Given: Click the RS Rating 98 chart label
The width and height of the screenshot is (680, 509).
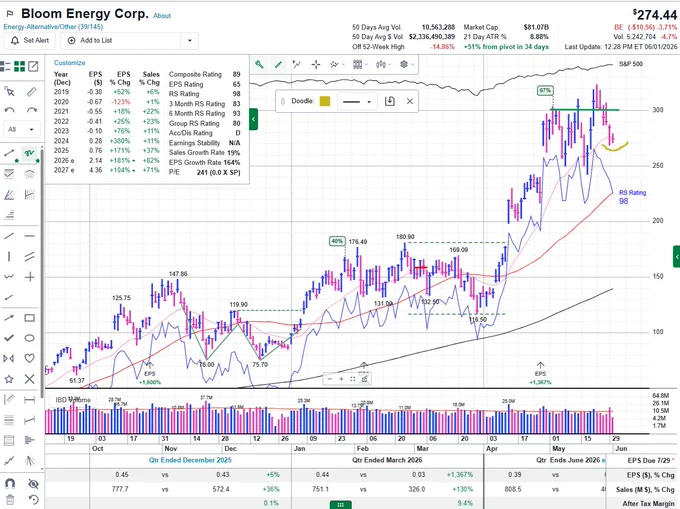Looking at the screenshot, I should coord(632,197).
